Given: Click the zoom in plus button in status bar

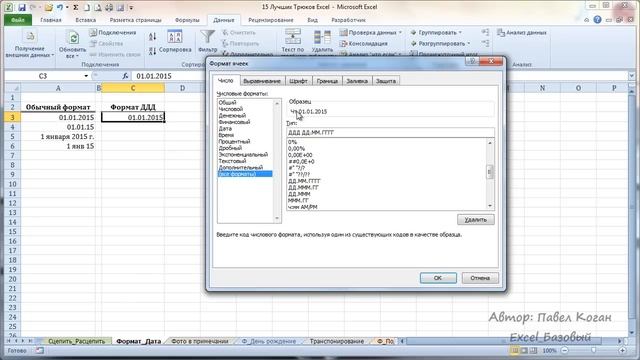Looking at the screenshot, I should point(622,350).
